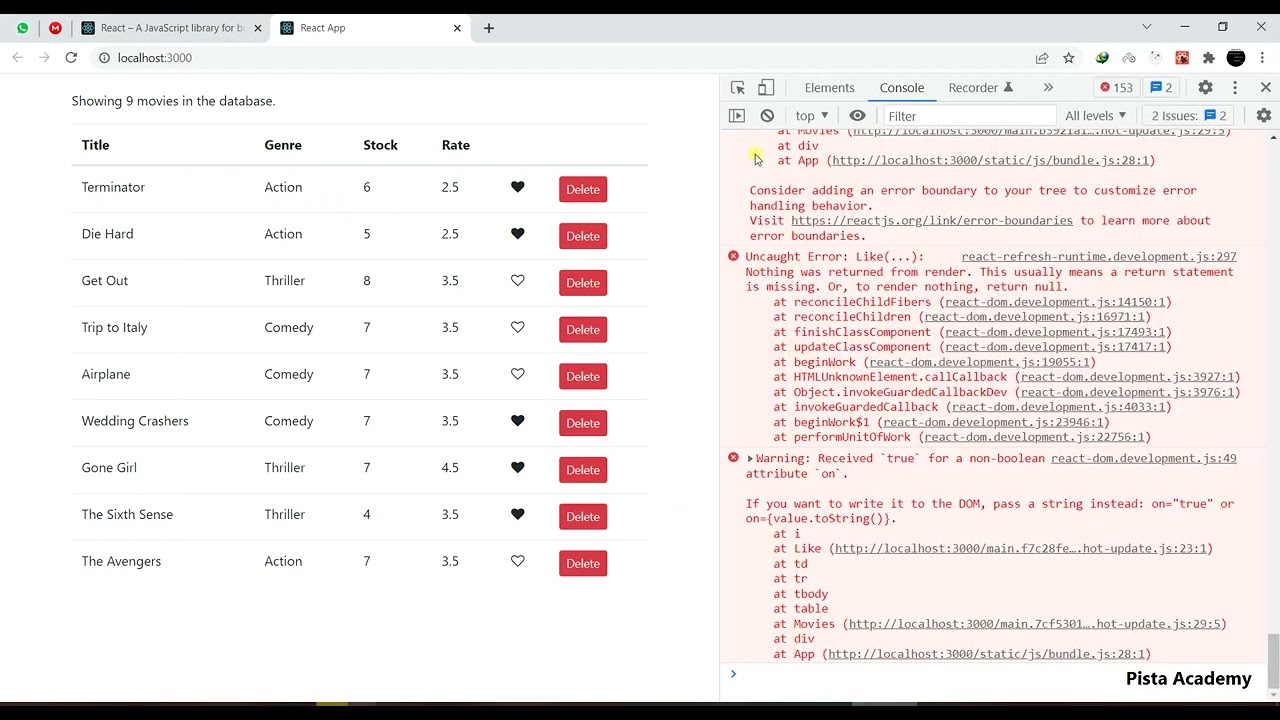Open console settings gear beside issues
The height and width of the screenshot is (720, 1280).
pyautogui.click(x=1264, y=116)
